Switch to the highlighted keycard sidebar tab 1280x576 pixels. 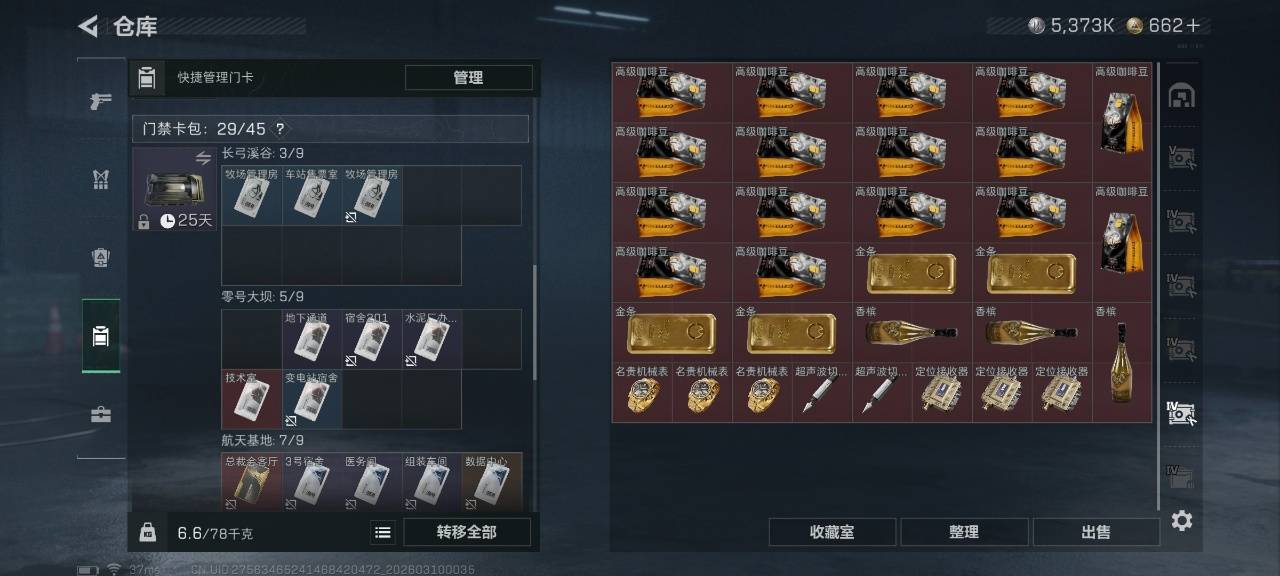101,336
